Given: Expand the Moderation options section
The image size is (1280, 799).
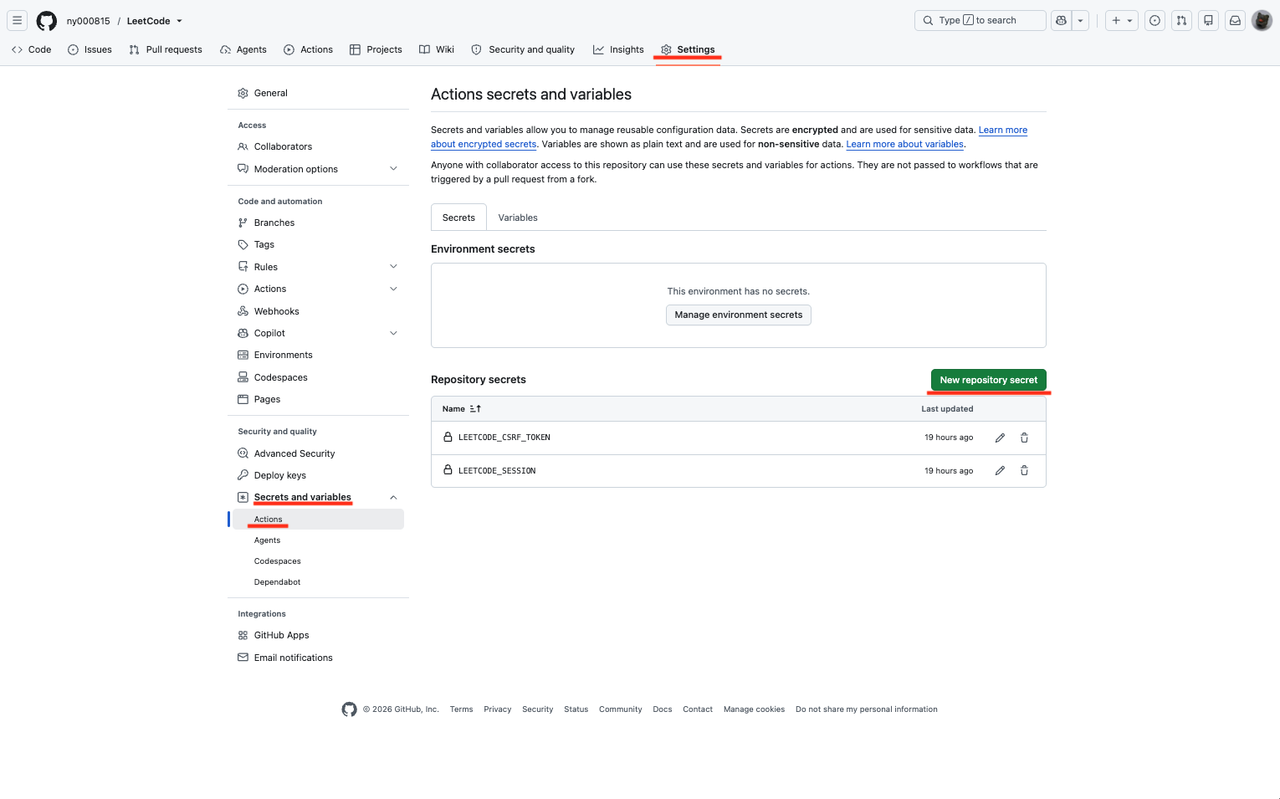Looking at the screenshot, I should pyautogui.click(x=393, y=169).
